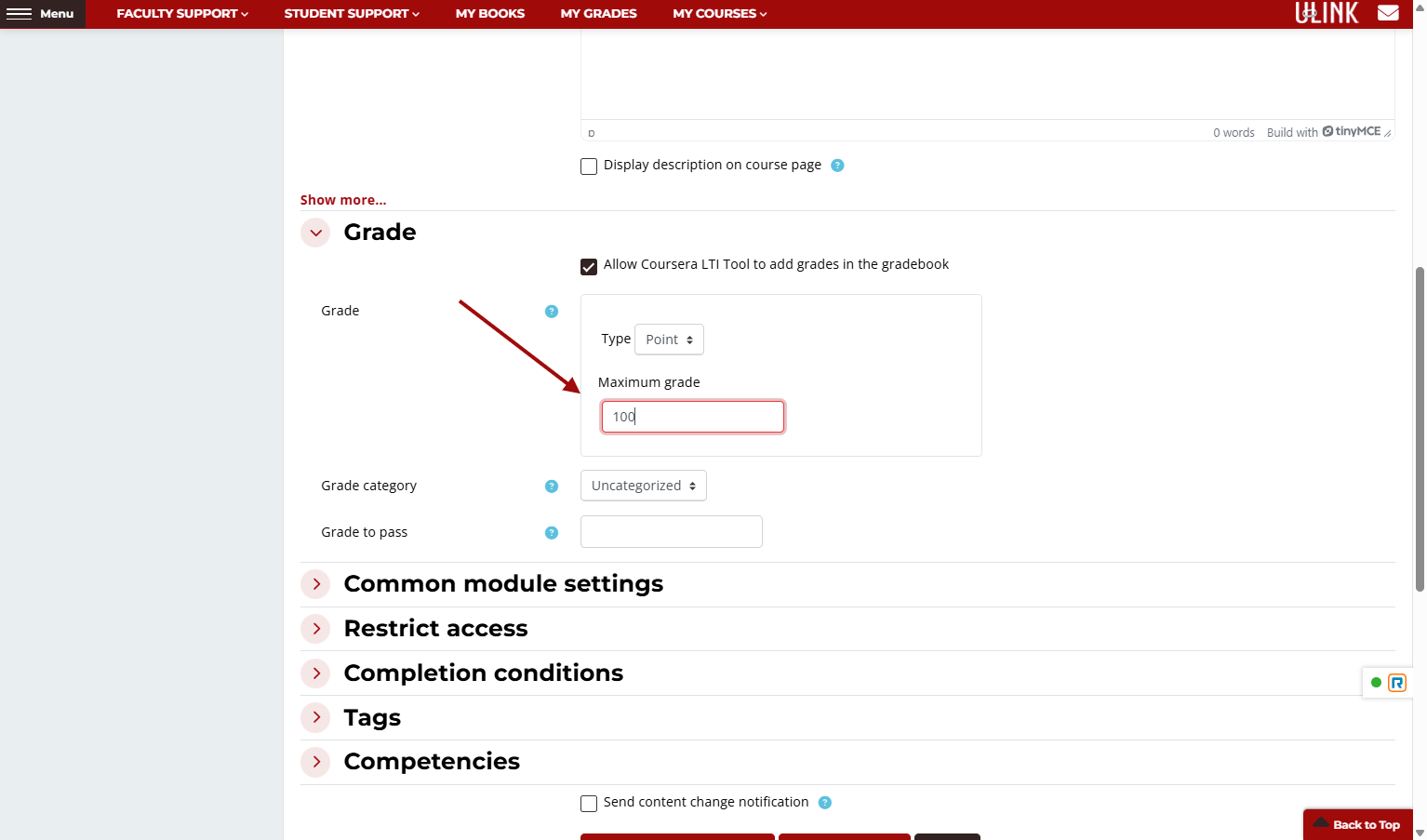Open the mail envelope icon
Image resolution: width=1427 pixels, height=840 pixels.
(x=1388, y=13)
